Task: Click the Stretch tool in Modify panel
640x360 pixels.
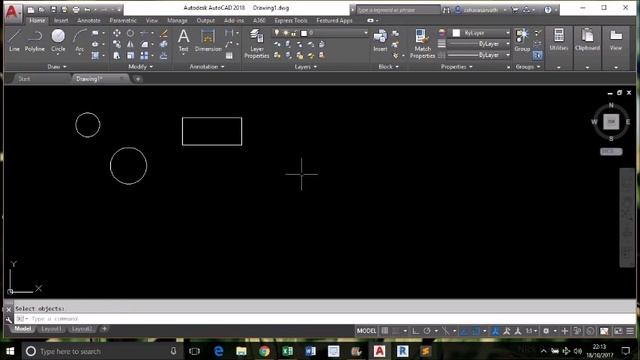Action: [x=117, y=56]
